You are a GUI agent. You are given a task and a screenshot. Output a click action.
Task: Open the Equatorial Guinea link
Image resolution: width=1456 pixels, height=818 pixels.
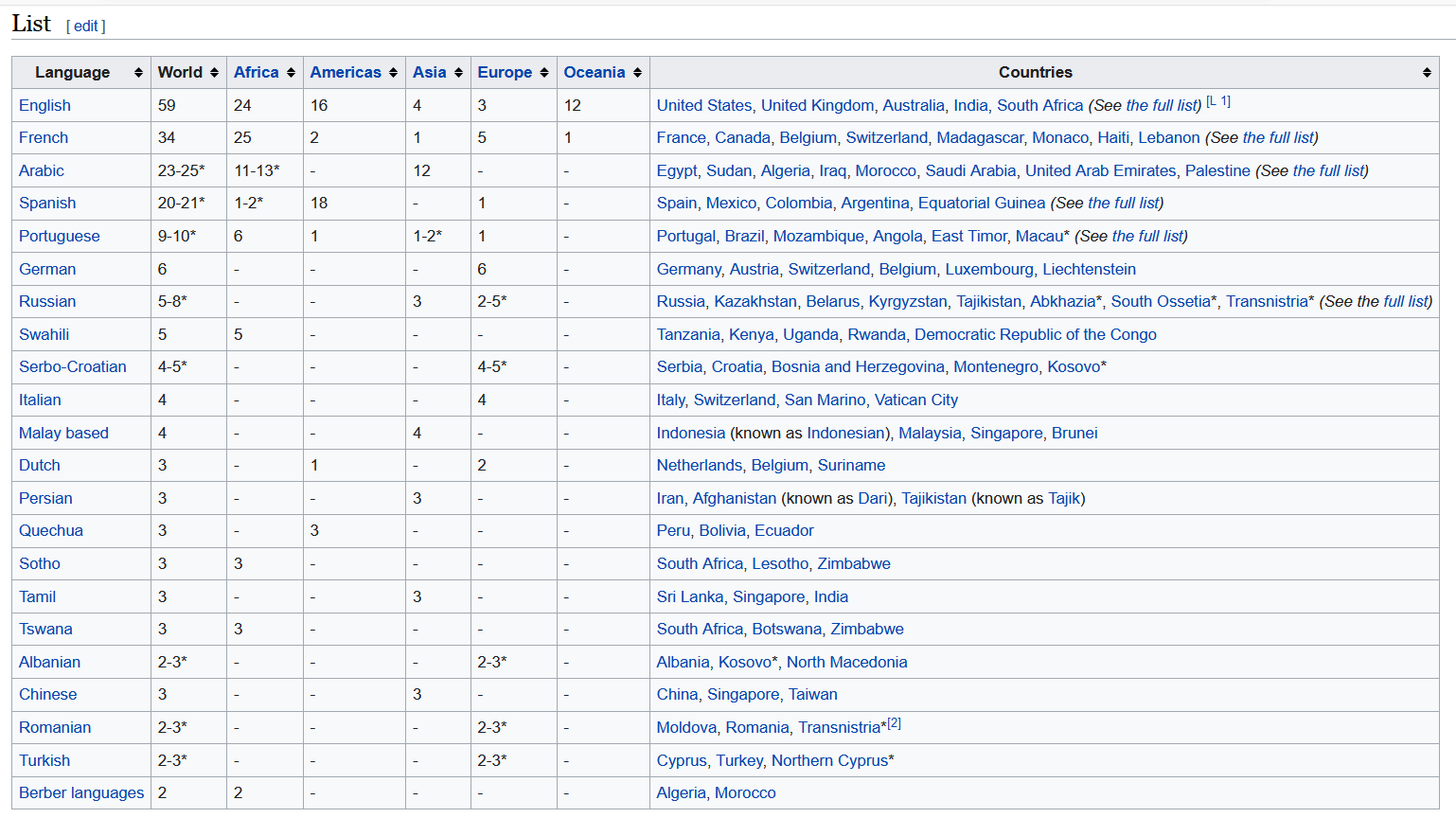[982, 203]
